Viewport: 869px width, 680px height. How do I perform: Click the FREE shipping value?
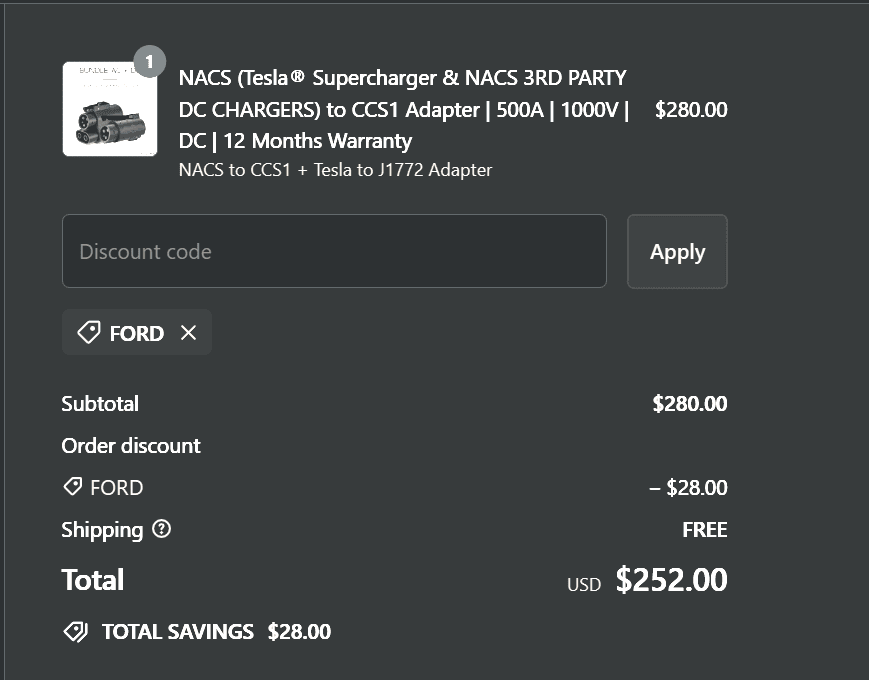coord(704,530)
